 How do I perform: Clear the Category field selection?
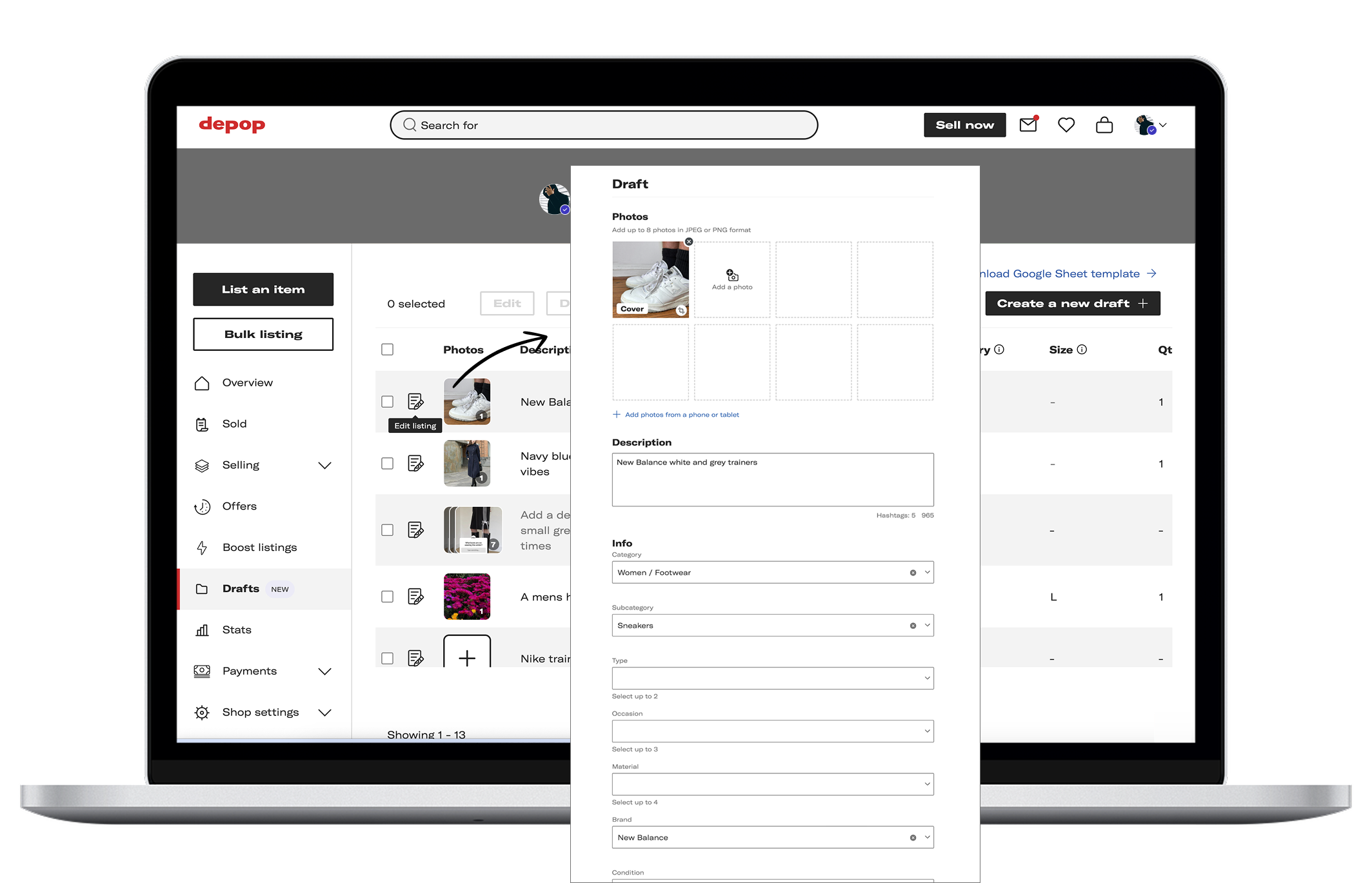coord(913,573)
